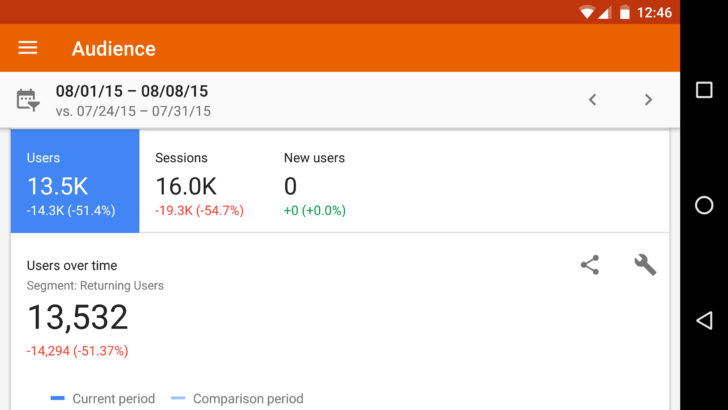
Task: Advance to the next date range
Action: click(648, 100)
